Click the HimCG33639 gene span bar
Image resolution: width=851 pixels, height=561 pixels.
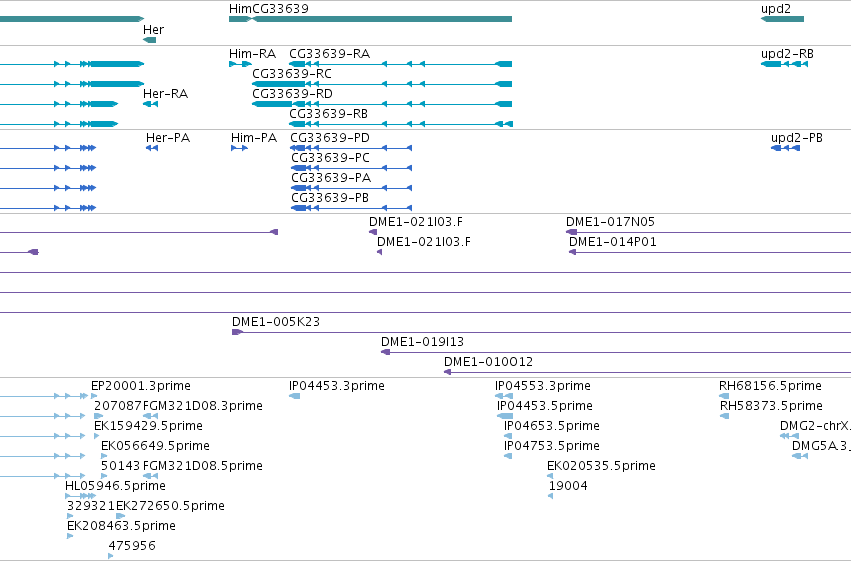click(370, 19)
